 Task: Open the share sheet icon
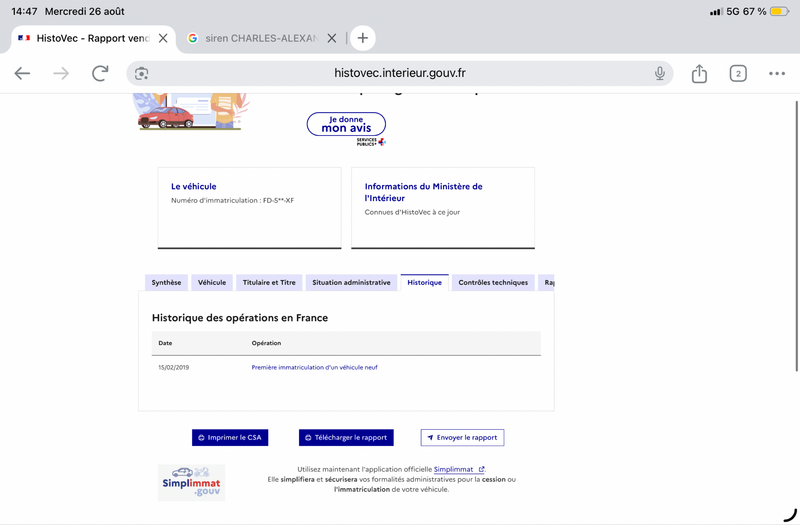699,73
